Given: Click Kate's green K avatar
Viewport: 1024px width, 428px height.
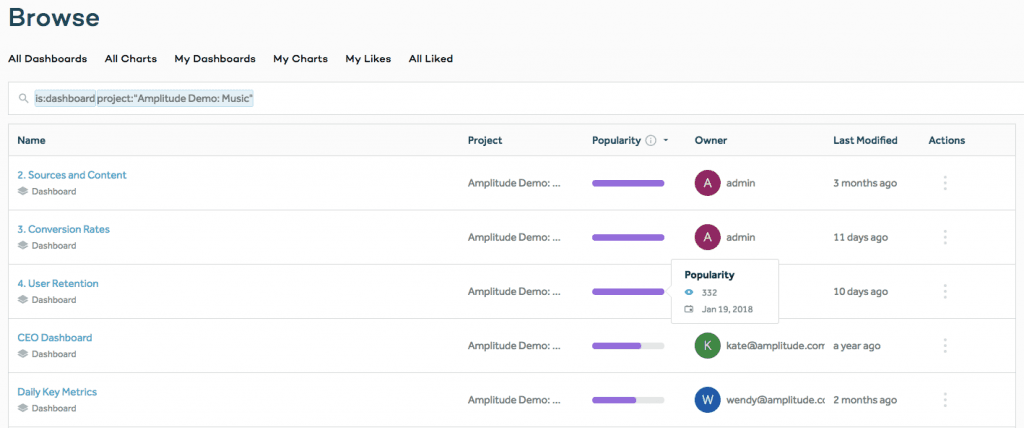Looking at the screenshot, I should point(707,346).
